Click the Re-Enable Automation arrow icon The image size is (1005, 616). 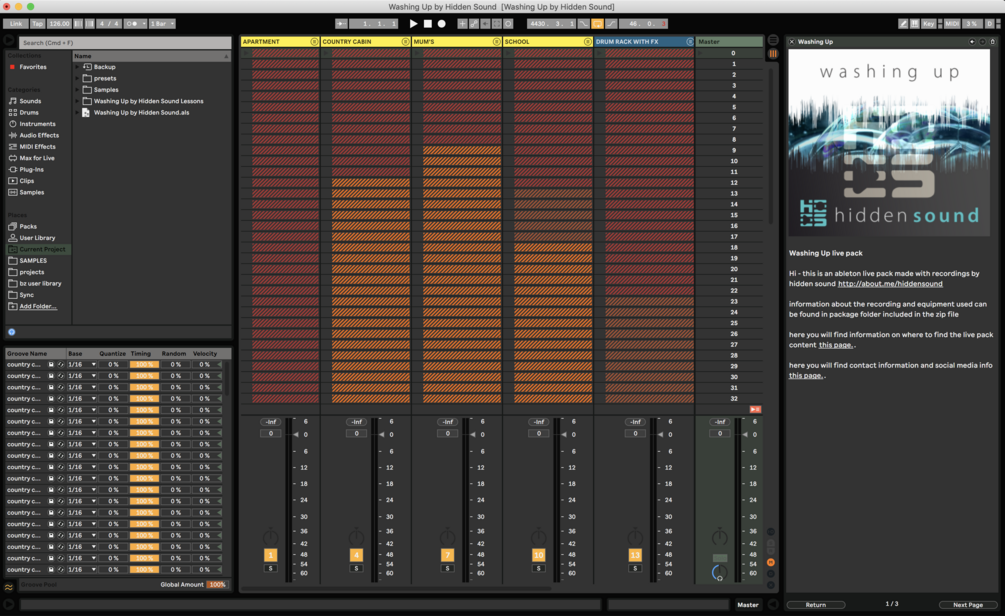485,24
